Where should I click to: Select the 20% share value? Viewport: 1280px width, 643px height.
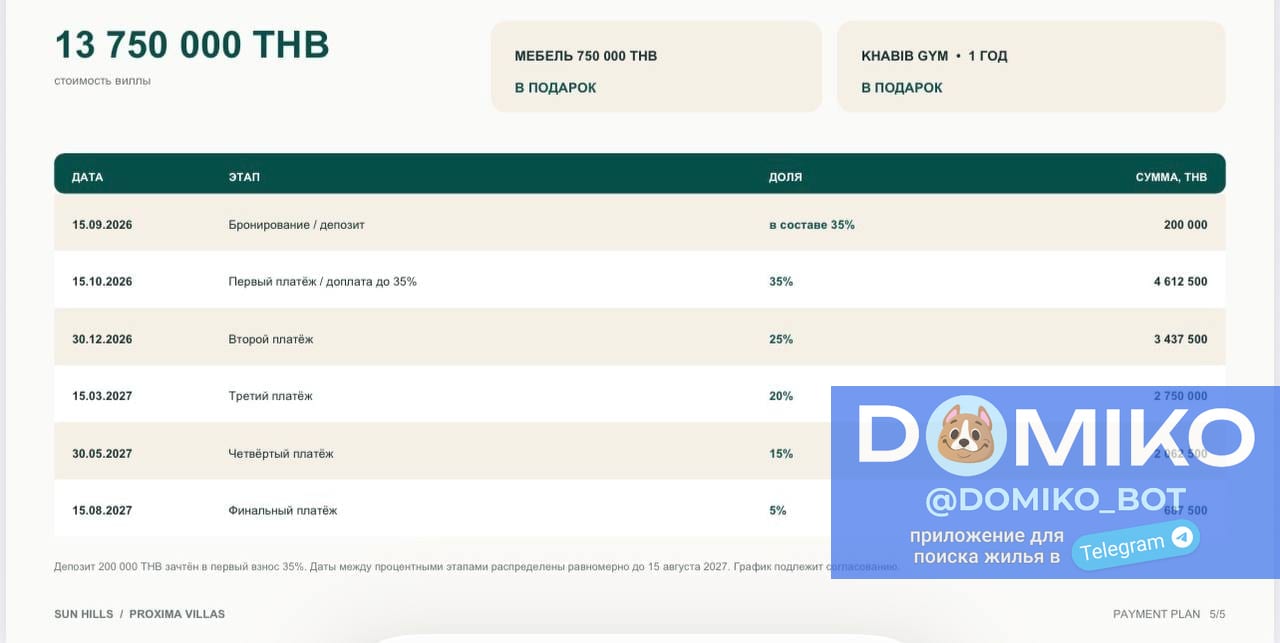click(x=781, y=396)
